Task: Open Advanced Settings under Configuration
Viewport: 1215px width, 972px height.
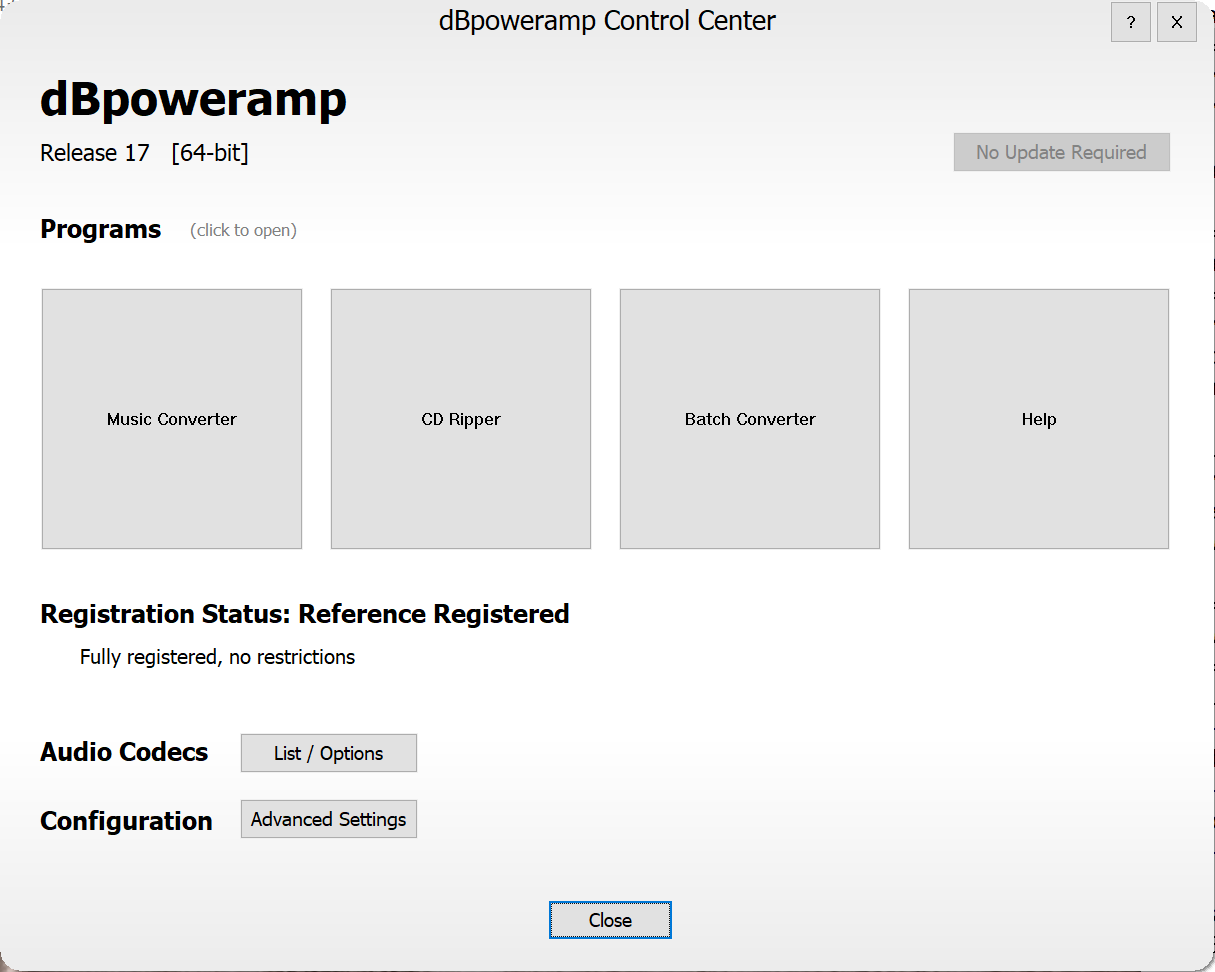Action: (x=328, y=819)
